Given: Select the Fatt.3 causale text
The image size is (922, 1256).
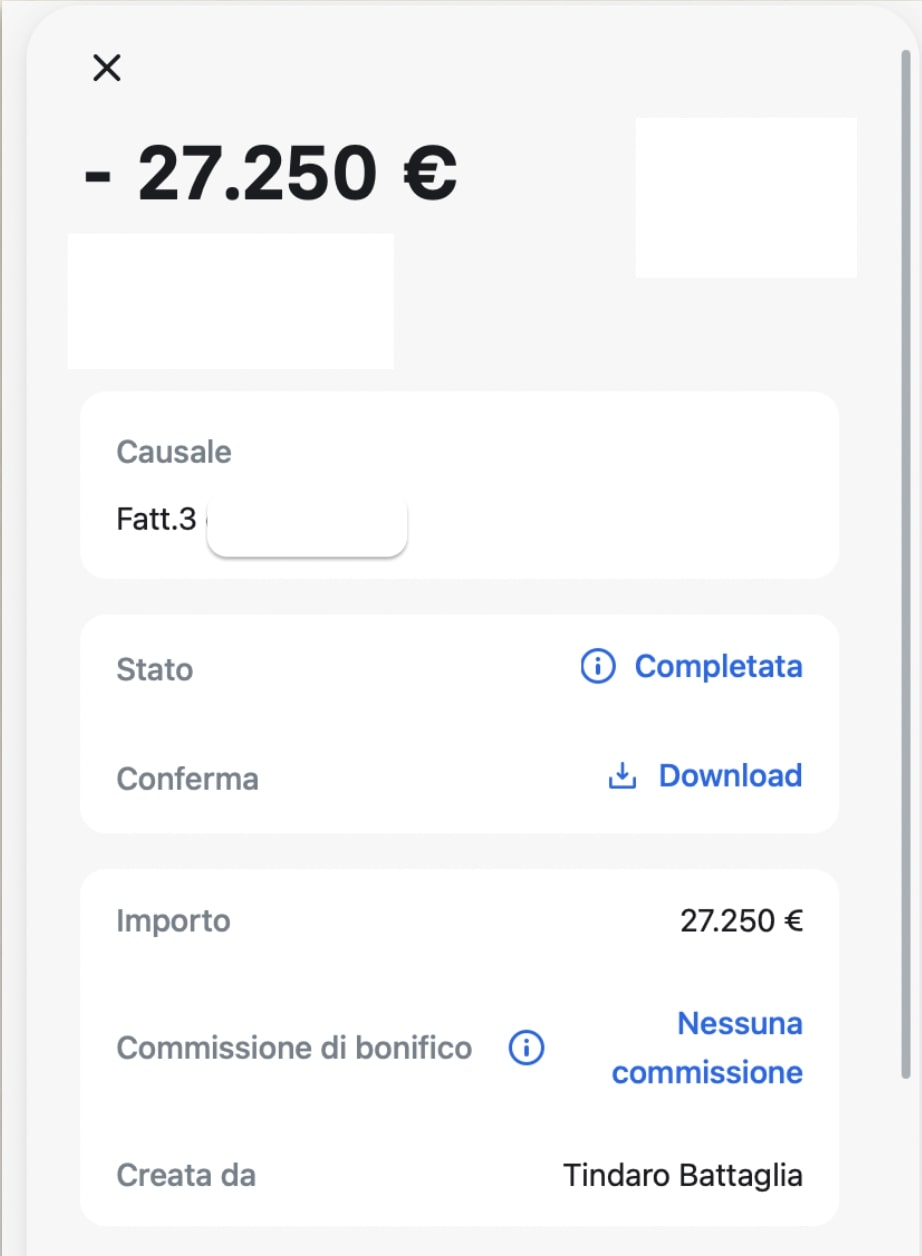Looking at the screenshot, I should 156,520.
